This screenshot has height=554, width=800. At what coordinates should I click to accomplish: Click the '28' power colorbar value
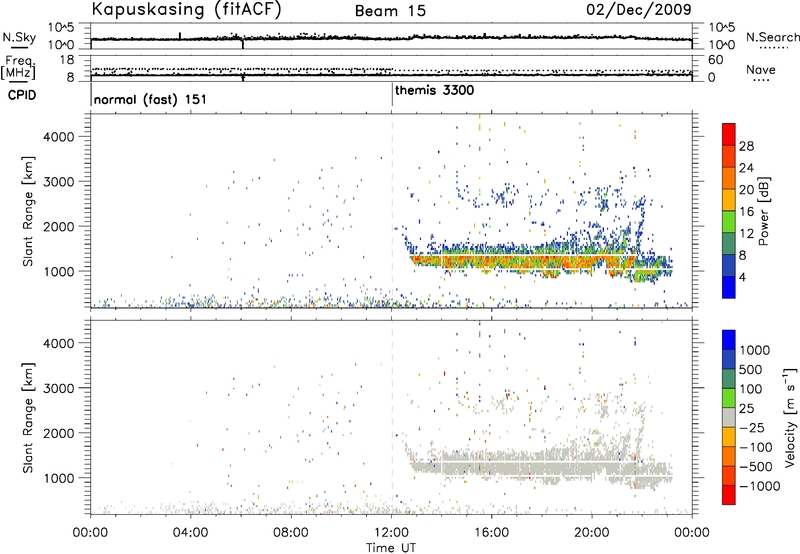[x=746, y=146]
